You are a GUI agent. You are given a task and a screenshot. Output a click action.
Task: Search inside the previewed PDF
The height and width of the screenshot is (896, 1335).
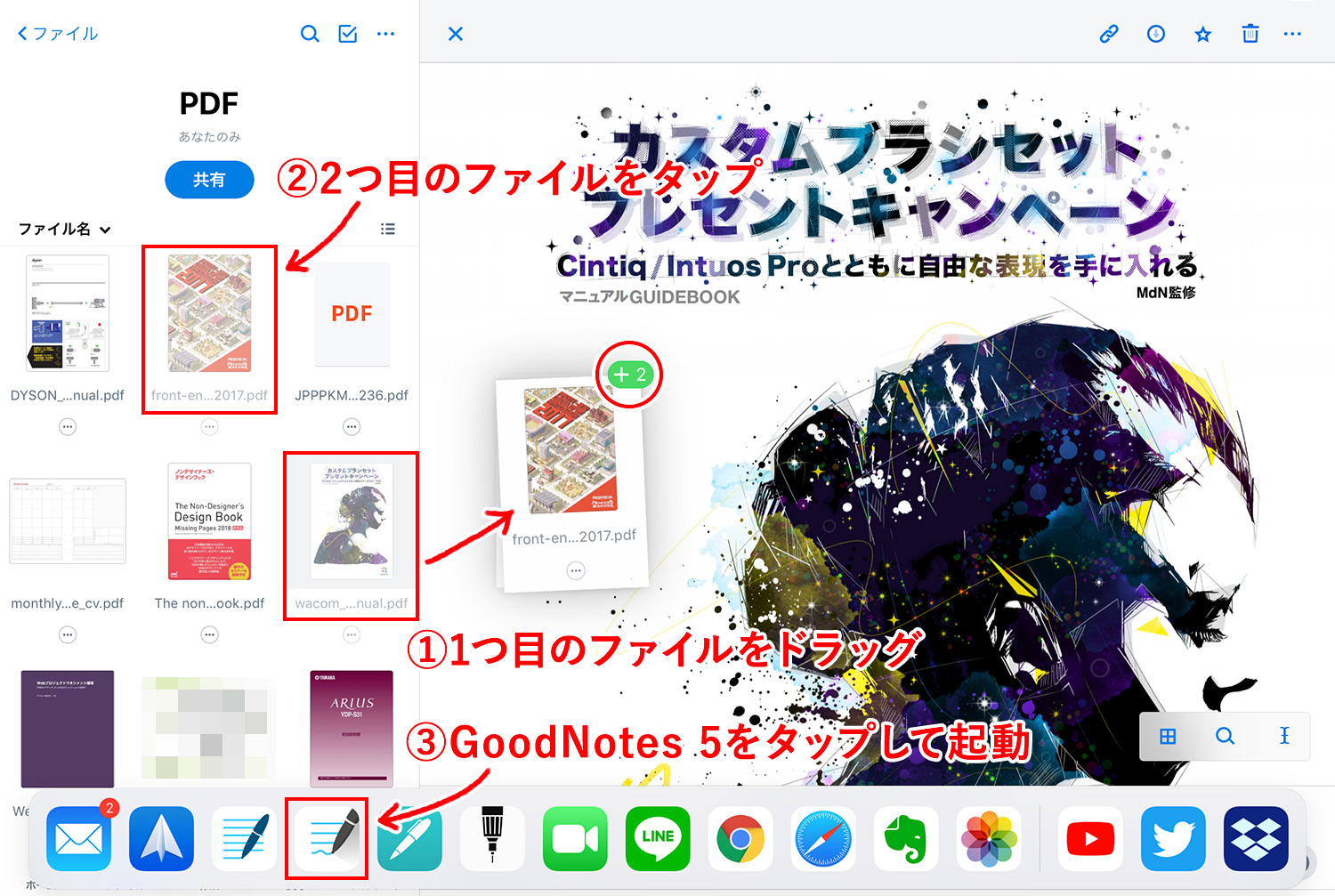[x=1226, y=736]
